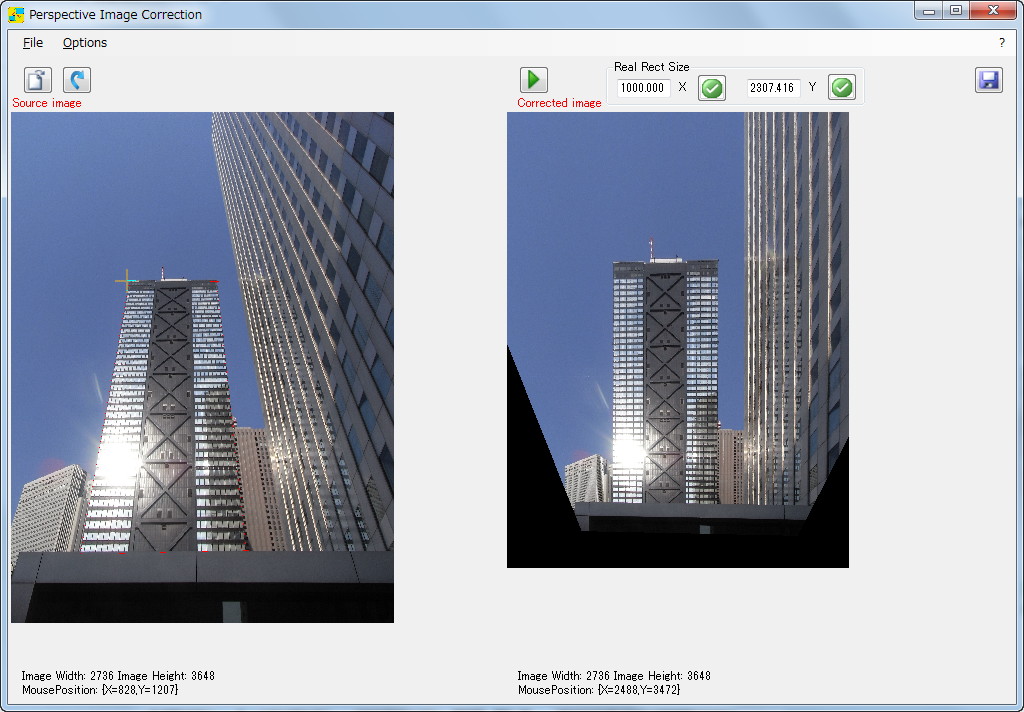Click the Real Rect Size group label

pos(651,66)
